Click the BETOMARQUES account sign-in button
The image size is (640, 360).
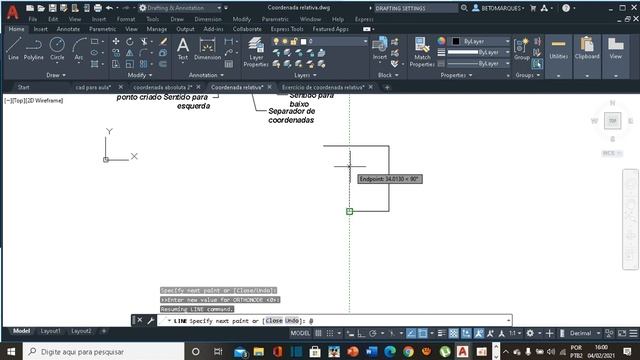pos(498,8)
